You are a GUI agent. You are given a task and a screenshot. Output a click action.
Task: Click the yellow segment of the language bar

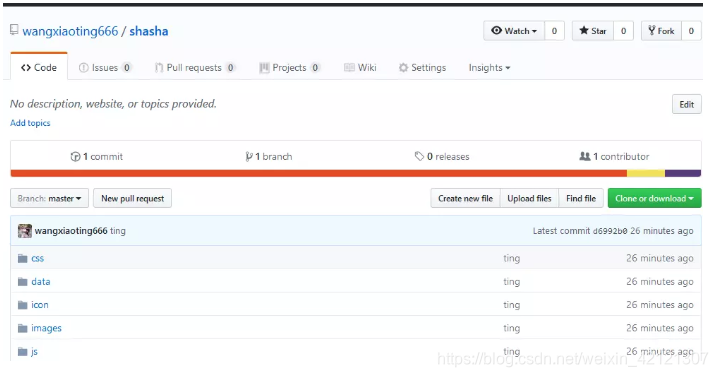646,173
